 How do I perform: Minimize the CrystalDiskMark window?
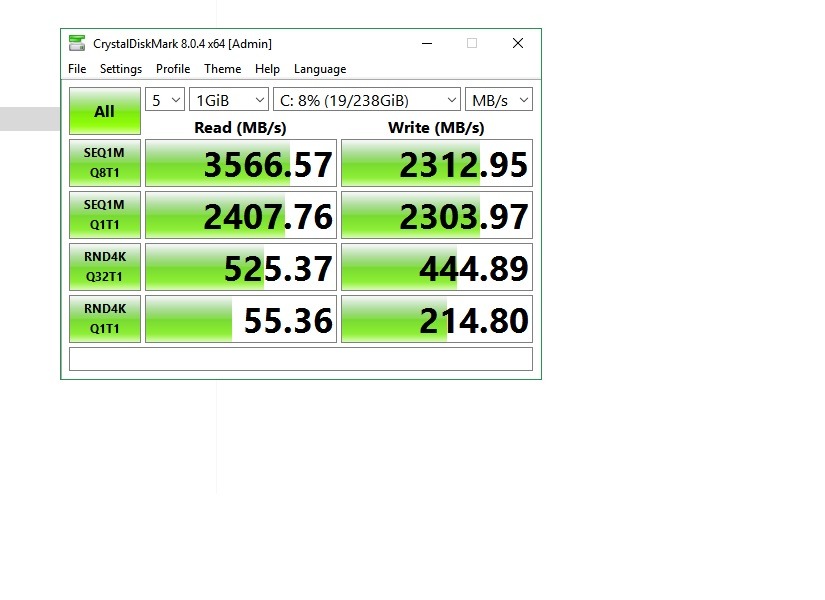click(x=427, y=43)
